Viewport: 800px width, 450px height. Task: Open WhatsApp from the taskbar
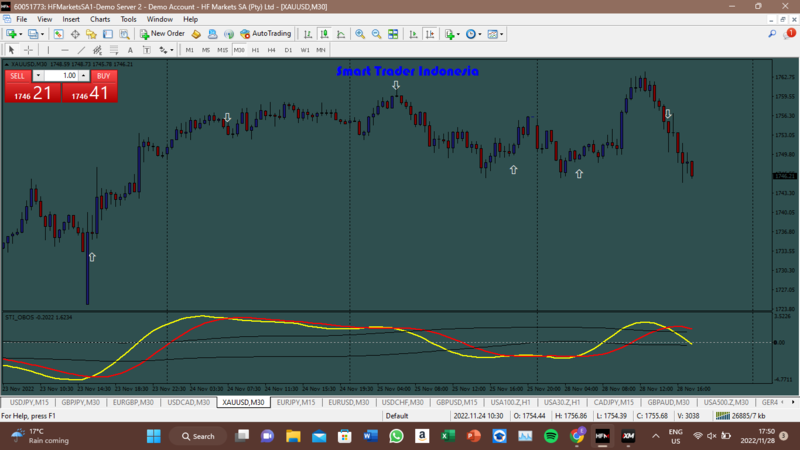[396, 436]
